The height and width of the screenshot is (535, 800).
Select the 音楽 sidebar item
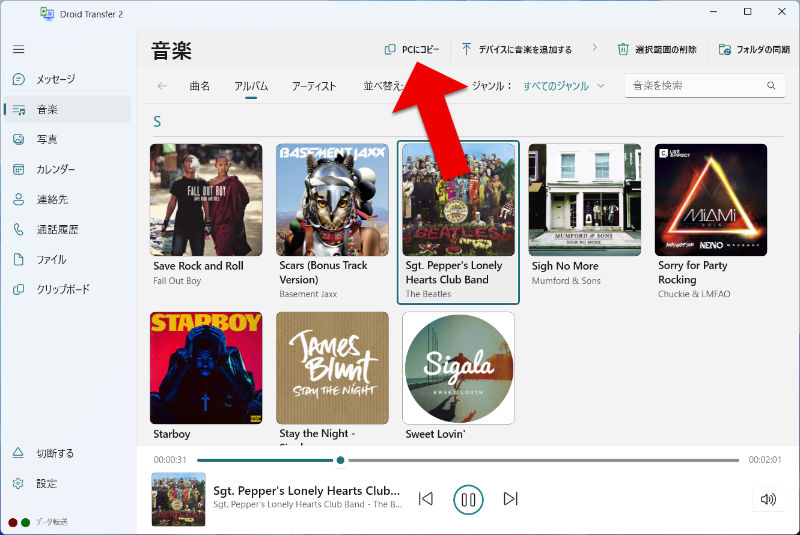coord(67,109)
